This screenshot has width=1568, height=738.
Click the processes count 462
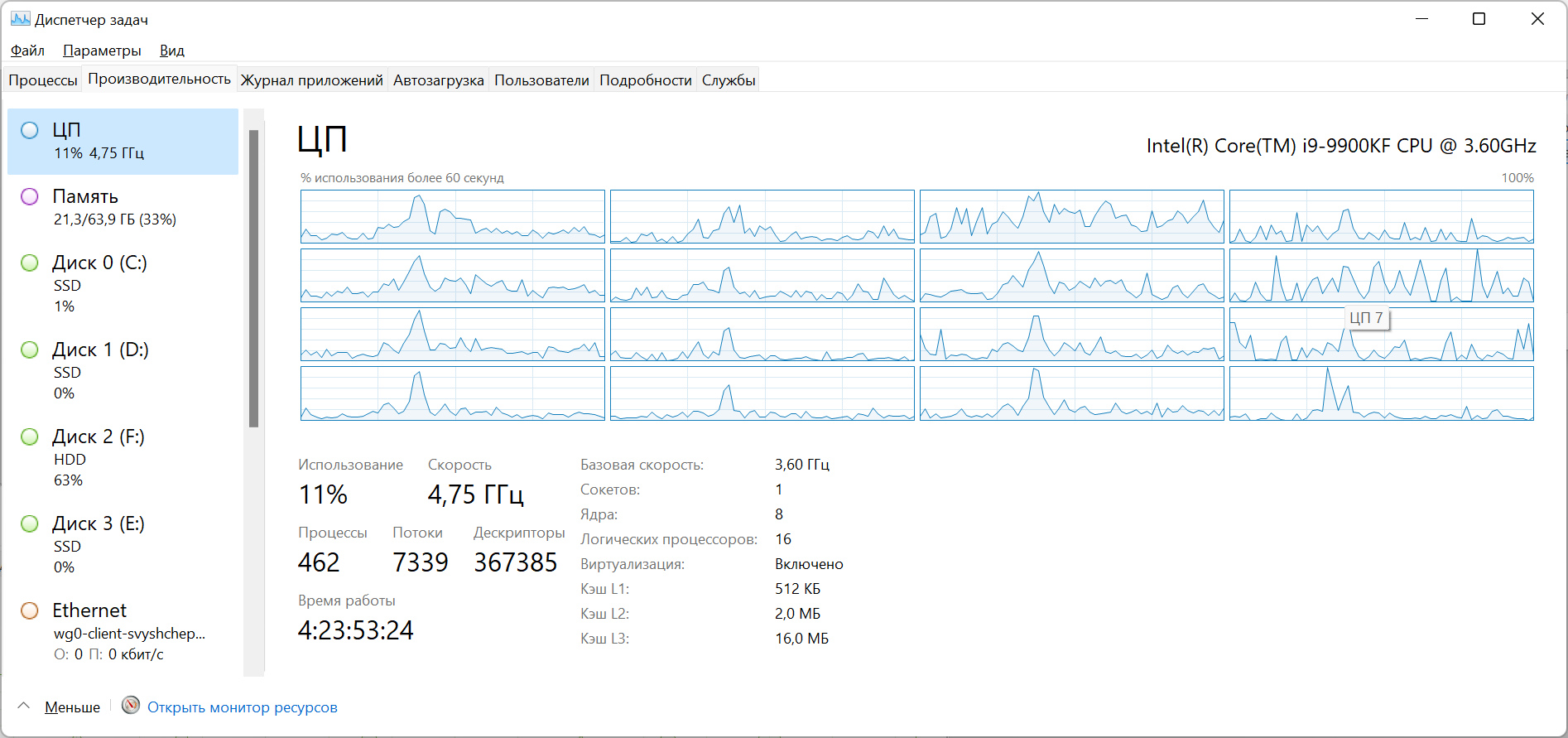pyautogui.click(x=319, y=562)
